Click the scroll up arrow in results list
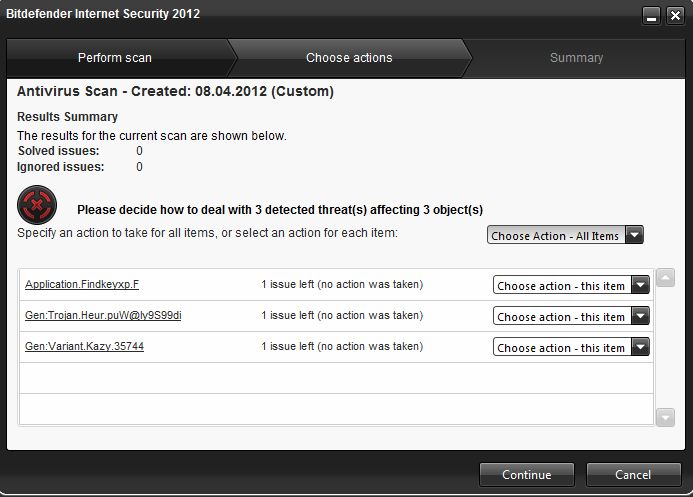The height and width of the screenshot is (497, 693). coord(665,278)
